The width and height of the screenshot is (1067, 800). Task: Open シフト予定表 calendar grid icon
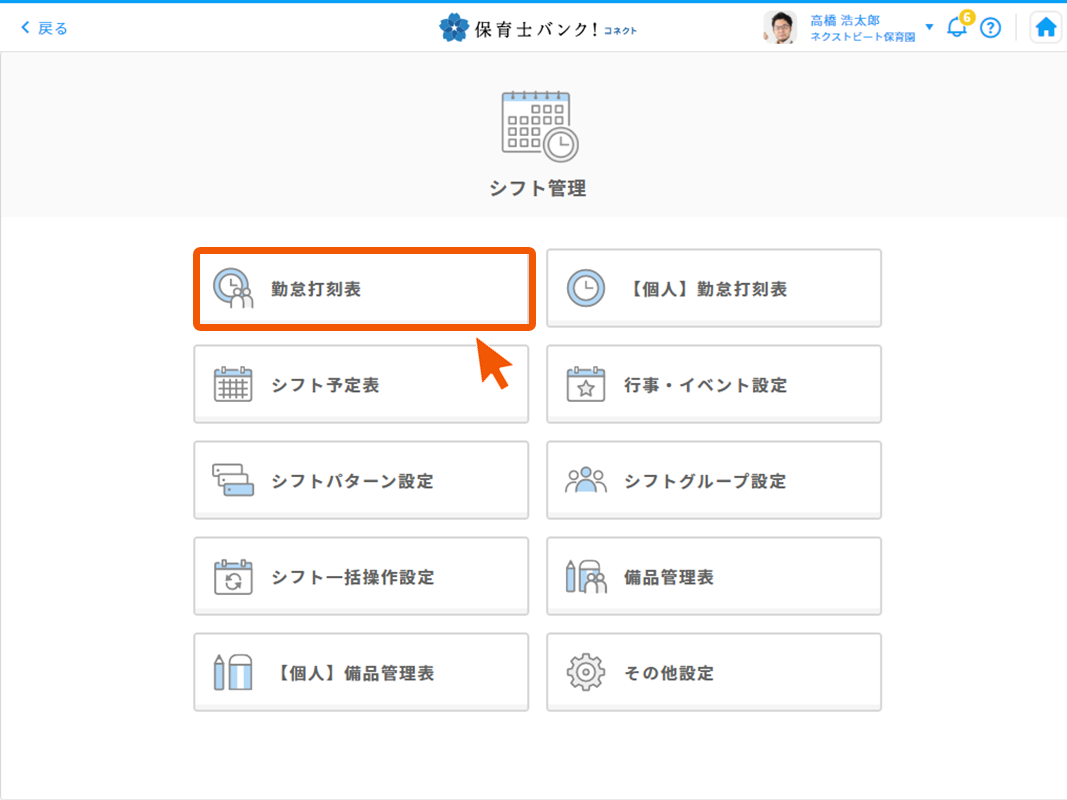233,385
